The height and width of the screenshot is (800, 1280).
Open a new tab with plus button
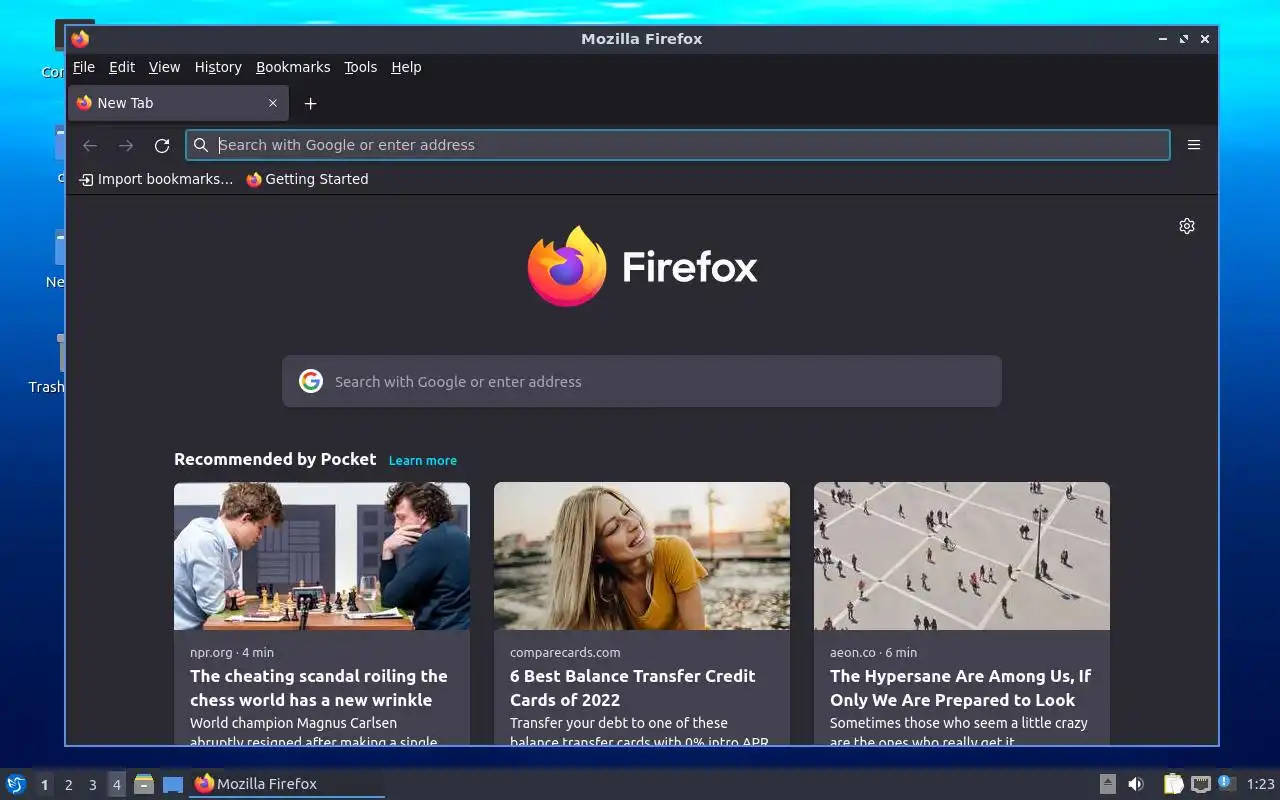point(310,103)
